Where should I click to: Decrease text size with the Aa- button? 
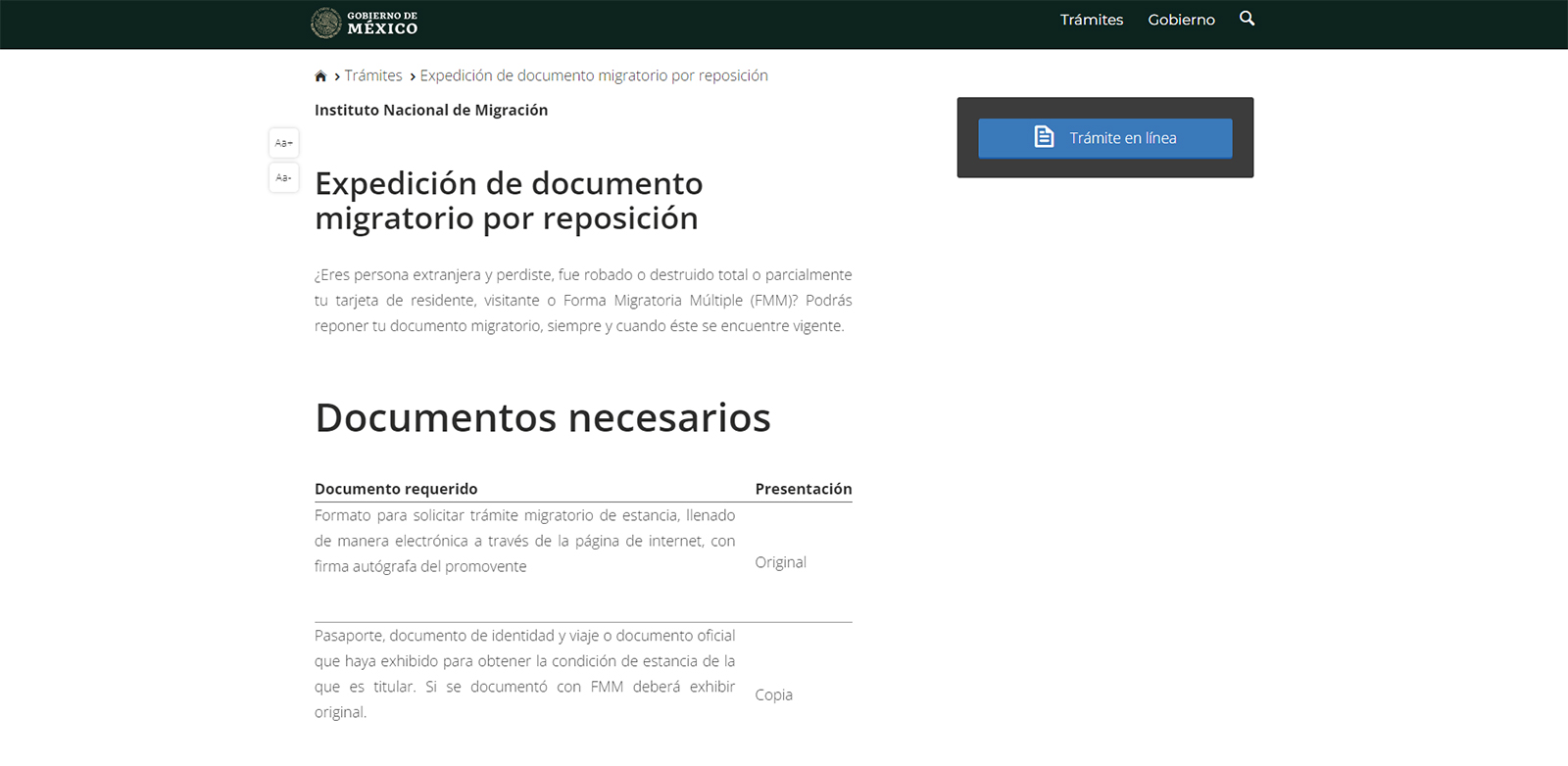[284, 177]
